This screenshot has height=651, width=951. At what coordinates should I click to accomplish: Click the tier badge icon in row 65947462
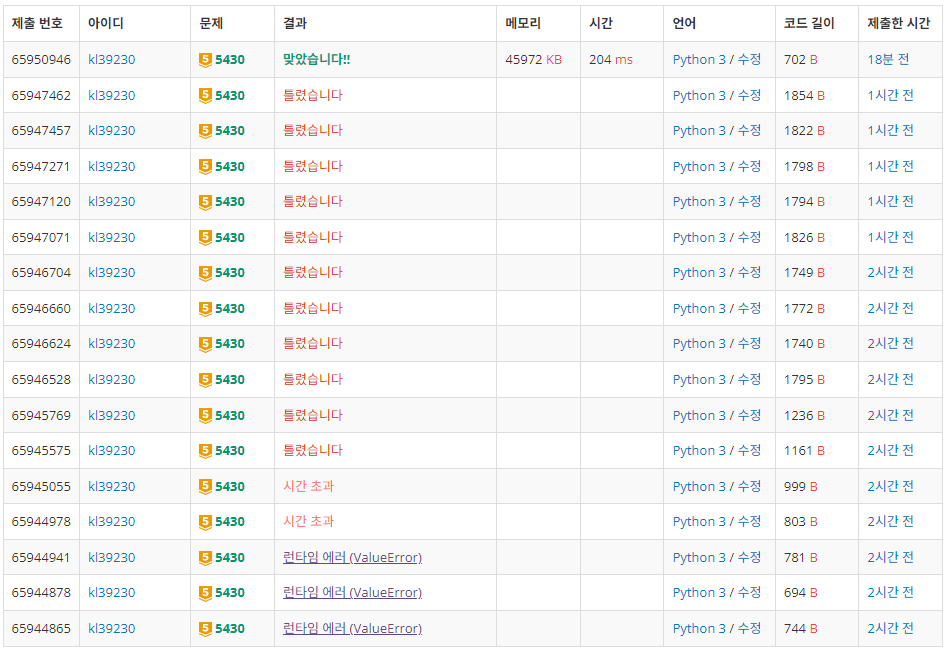click(206, 95)
